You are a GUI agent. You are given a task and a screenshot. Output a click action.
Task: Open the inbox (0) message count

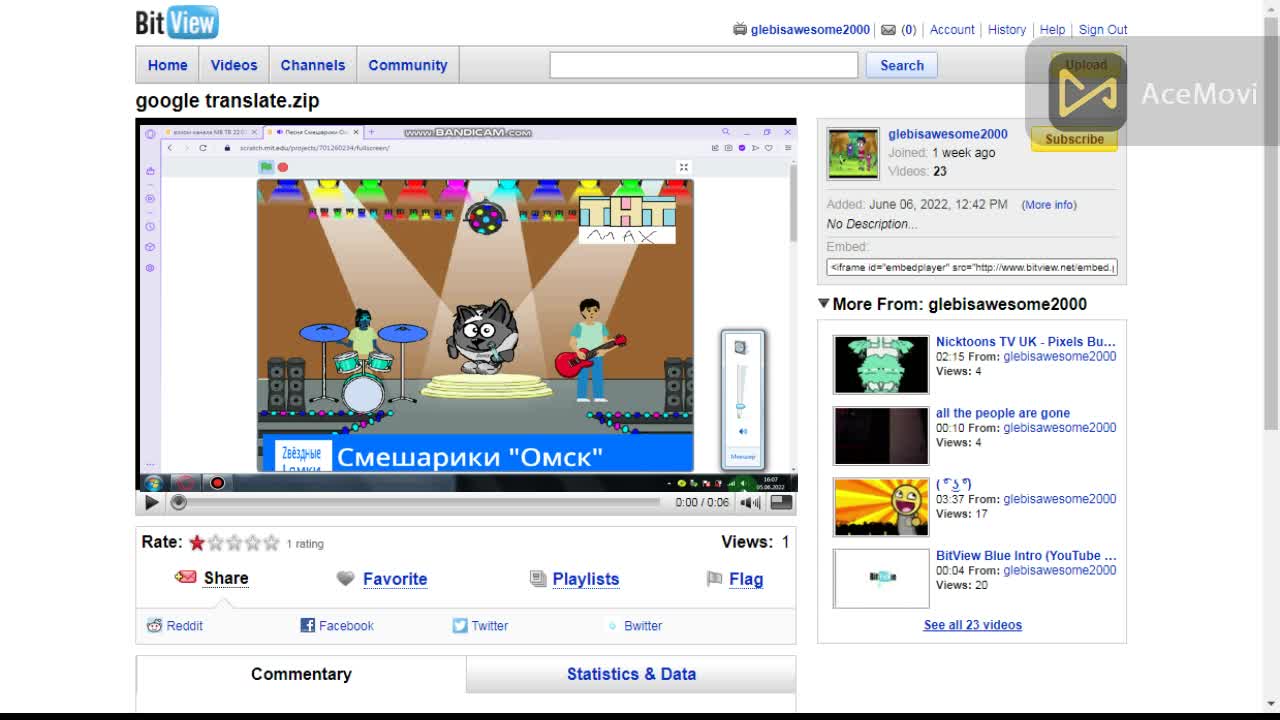click(x=908, y=30)
